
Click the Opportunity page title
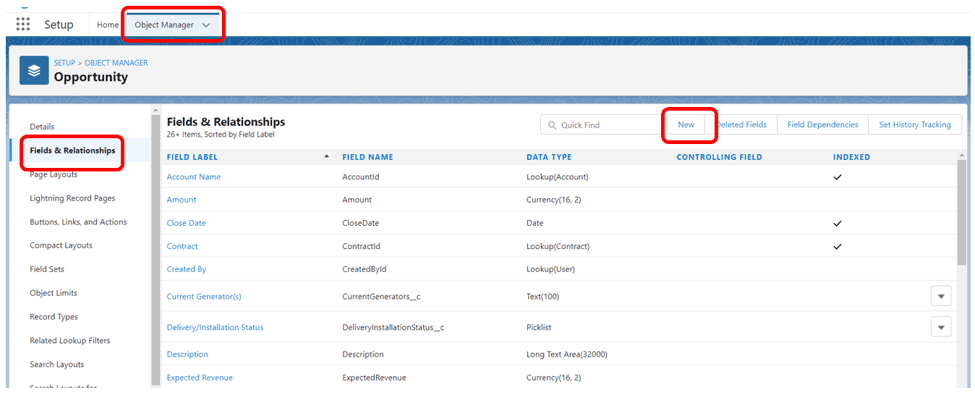tap(91, 77)
